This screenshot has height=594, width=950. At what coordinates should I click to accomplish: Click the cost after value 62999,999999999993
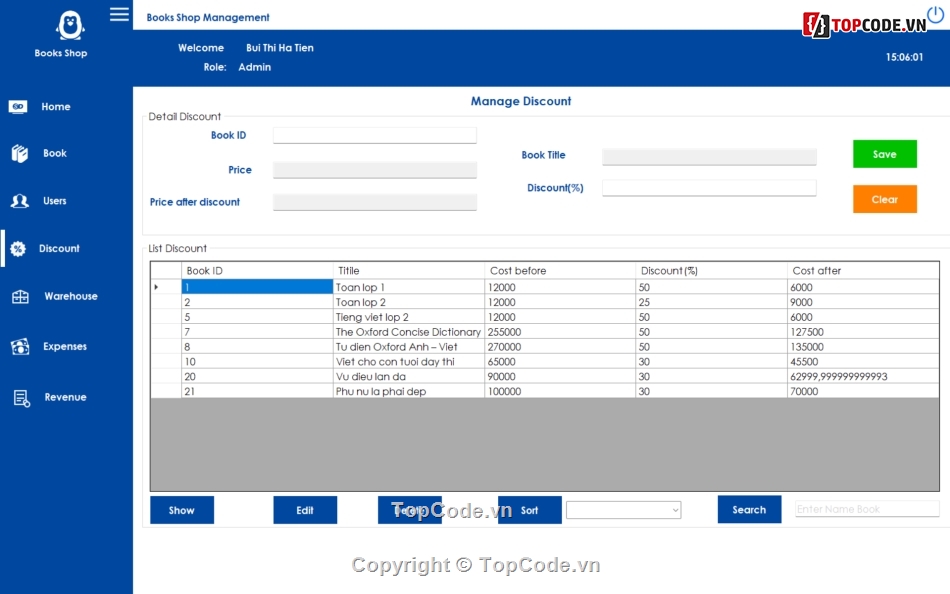[863, 376]
